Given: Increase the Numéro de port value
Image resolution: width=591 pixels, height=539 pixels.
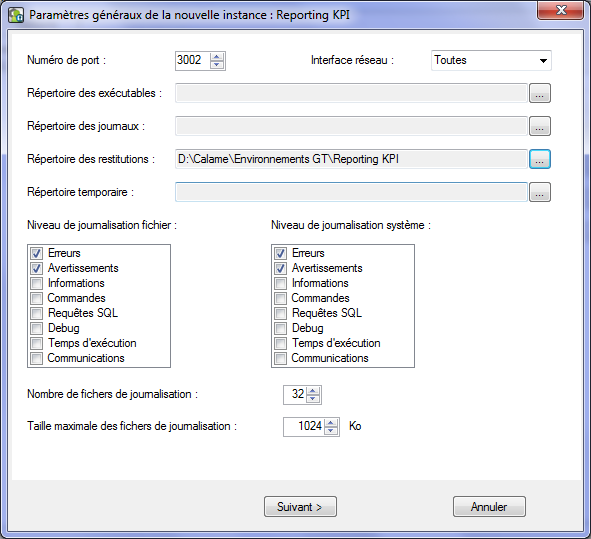Looking at the screenshot, I should (x=217, y=57).
